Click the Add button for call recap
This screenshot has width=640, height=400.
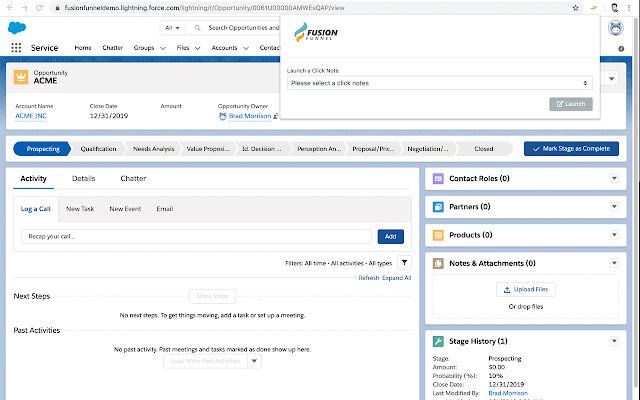point(391,236)
